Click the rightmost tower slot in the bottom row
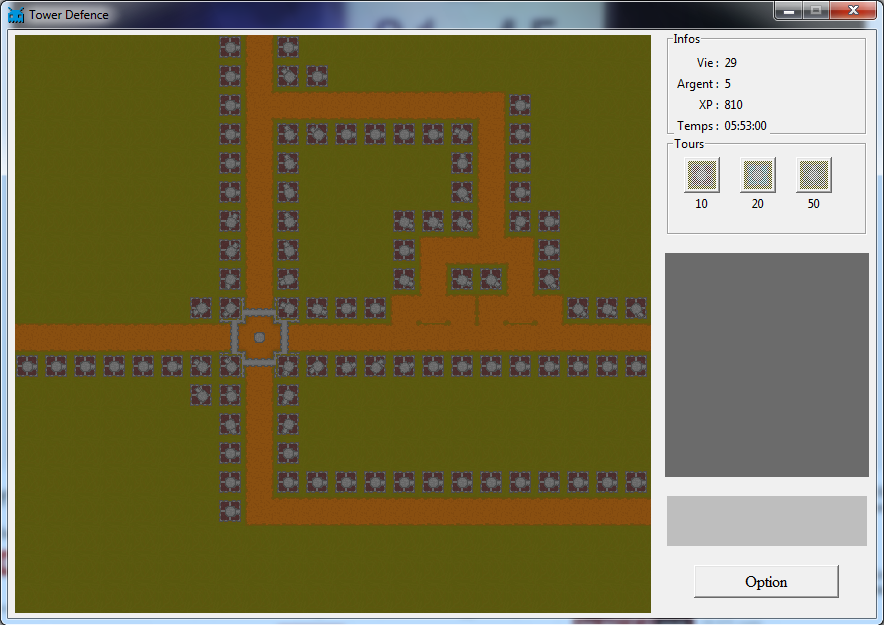Image resolution: width=884 pixels, height=625 pixels. (x=636, y=482)
